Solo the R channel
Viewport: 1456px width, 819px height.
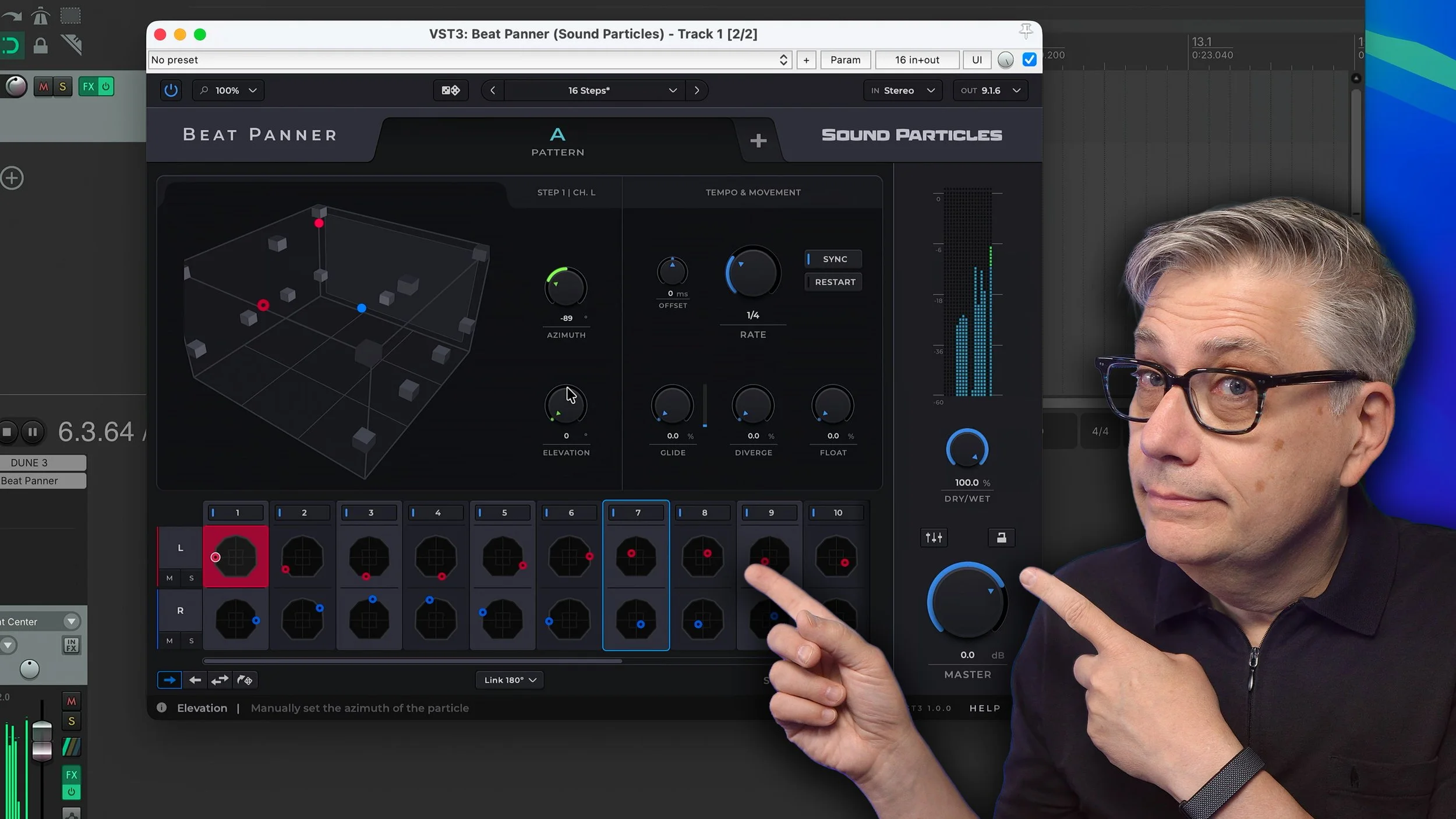pos(191,641)
